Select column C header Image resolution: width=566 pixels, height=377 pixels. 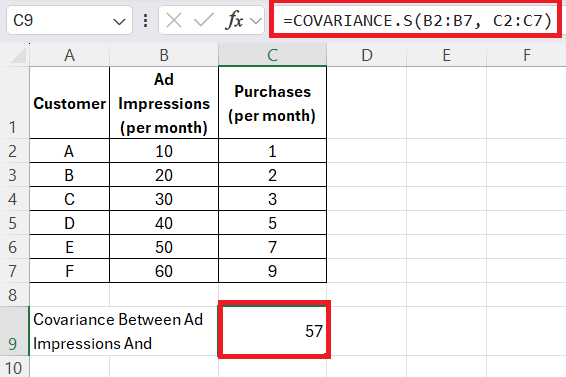(273, 55)
